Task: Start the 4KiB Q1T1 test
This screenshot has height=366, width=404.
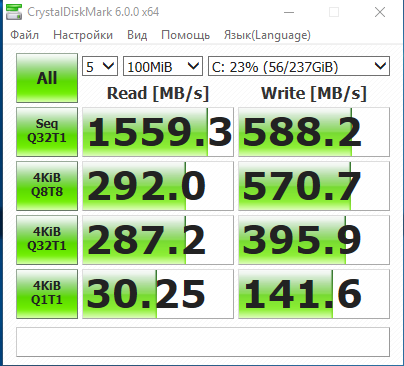Action: click(x=47, y=294)
